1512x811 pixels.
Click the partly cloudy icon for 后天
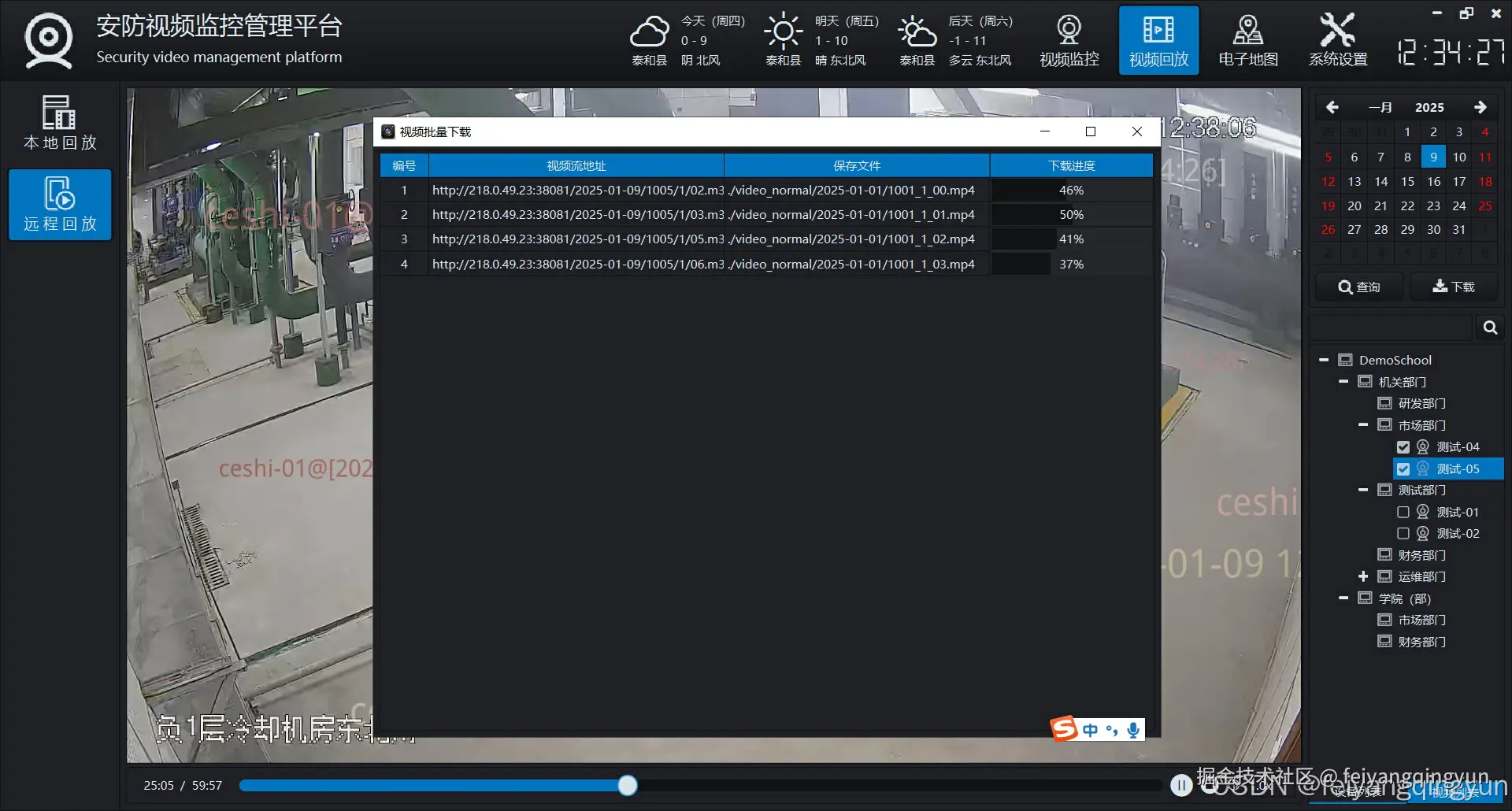(x=917, y=31)
